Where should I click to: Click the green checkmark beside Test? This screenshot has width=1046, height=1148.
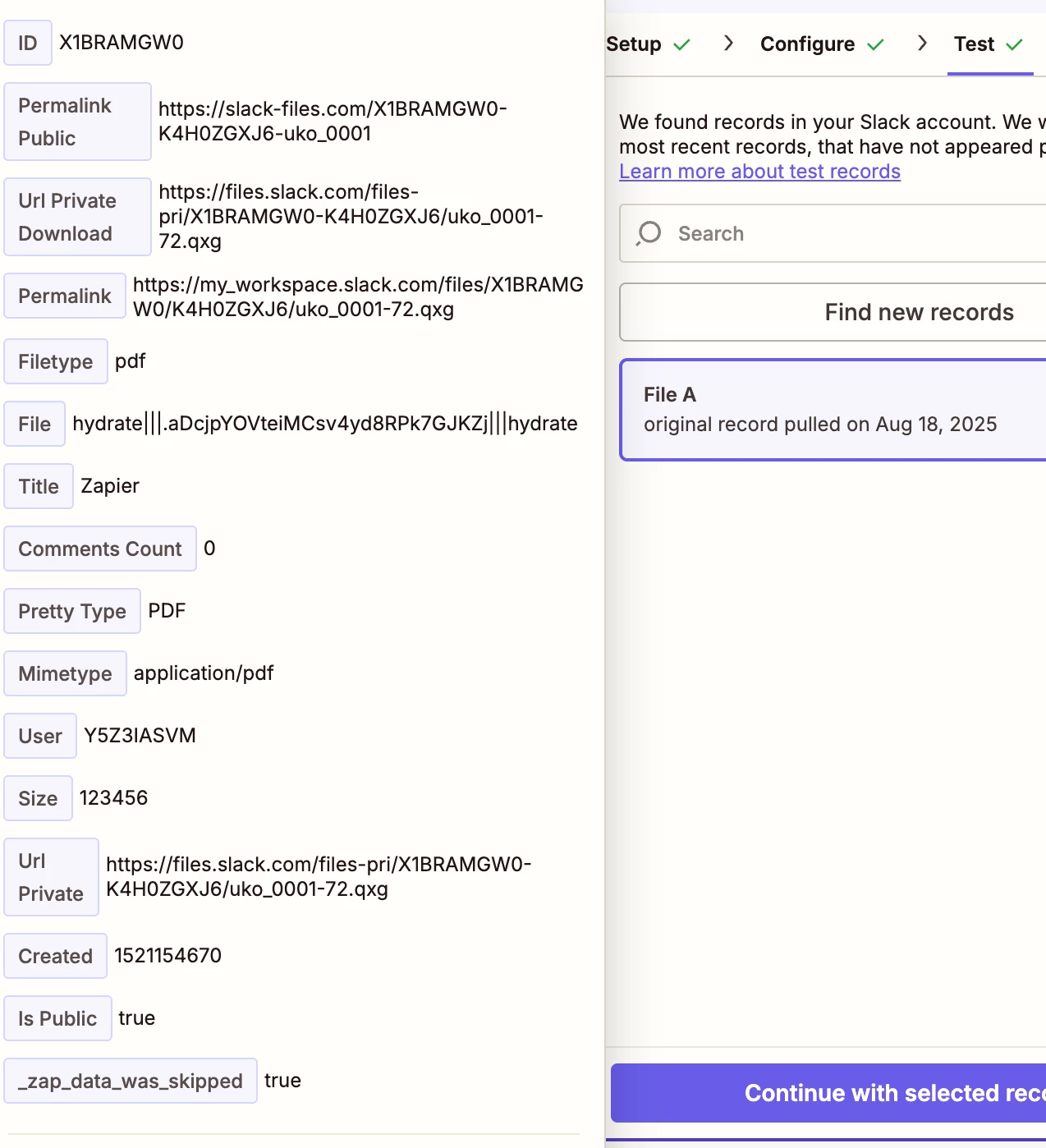click(1014, 44)
